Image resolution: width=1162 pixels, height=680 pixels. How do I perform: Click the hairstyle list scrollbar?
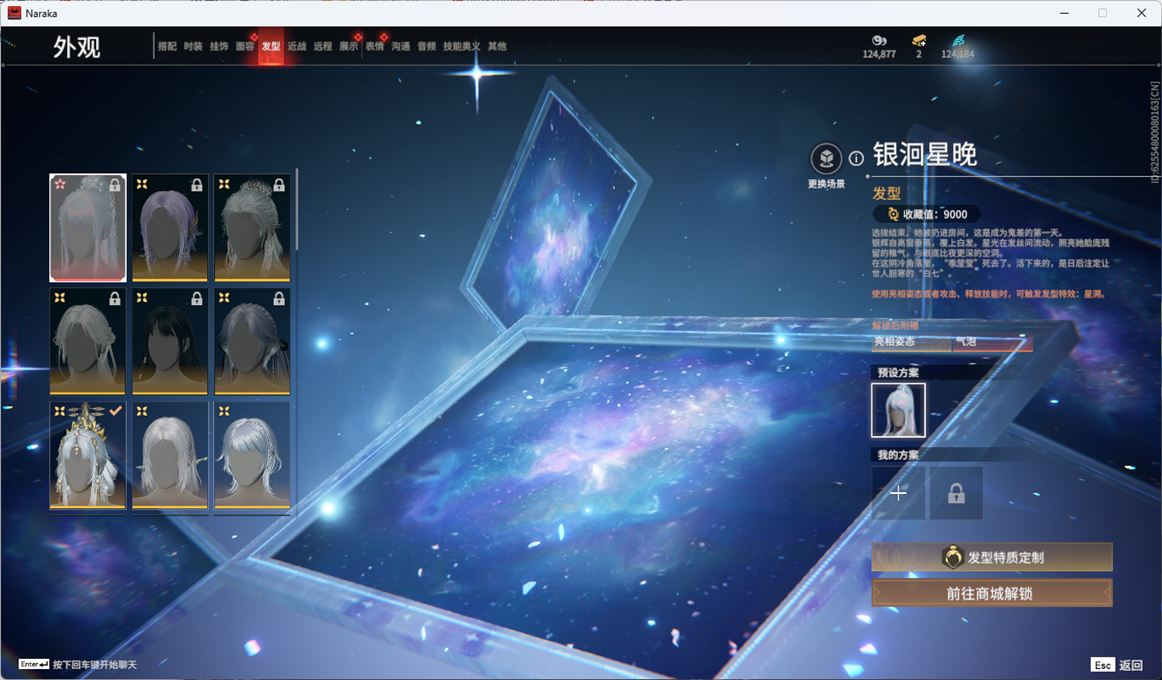[296, 210]
